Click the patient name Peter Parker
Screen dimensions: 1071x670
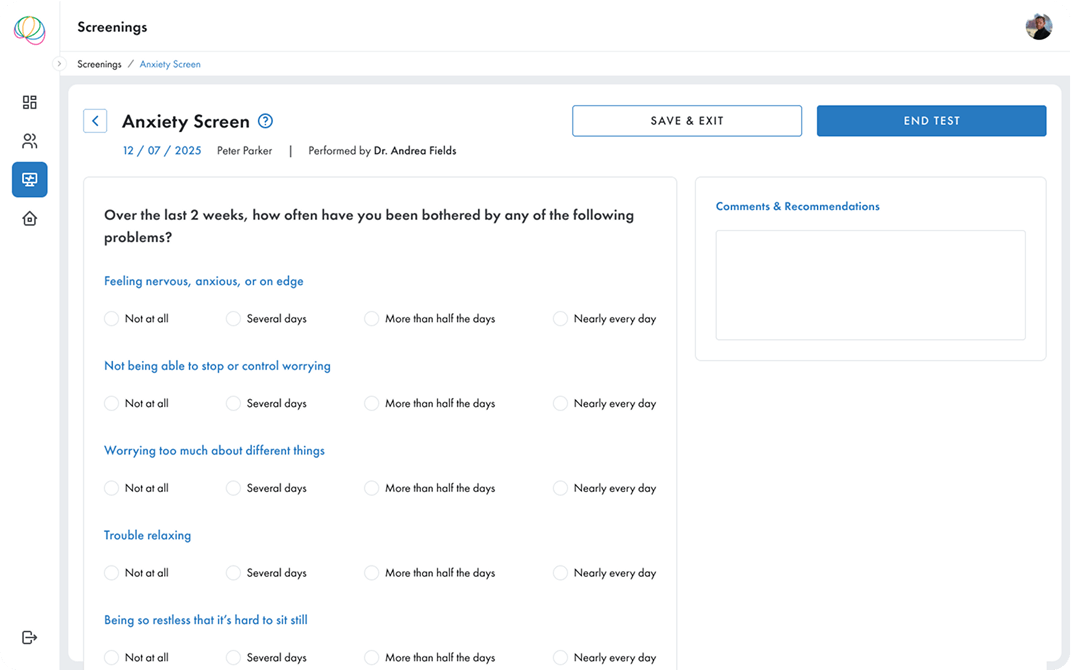tap(245, 150)
